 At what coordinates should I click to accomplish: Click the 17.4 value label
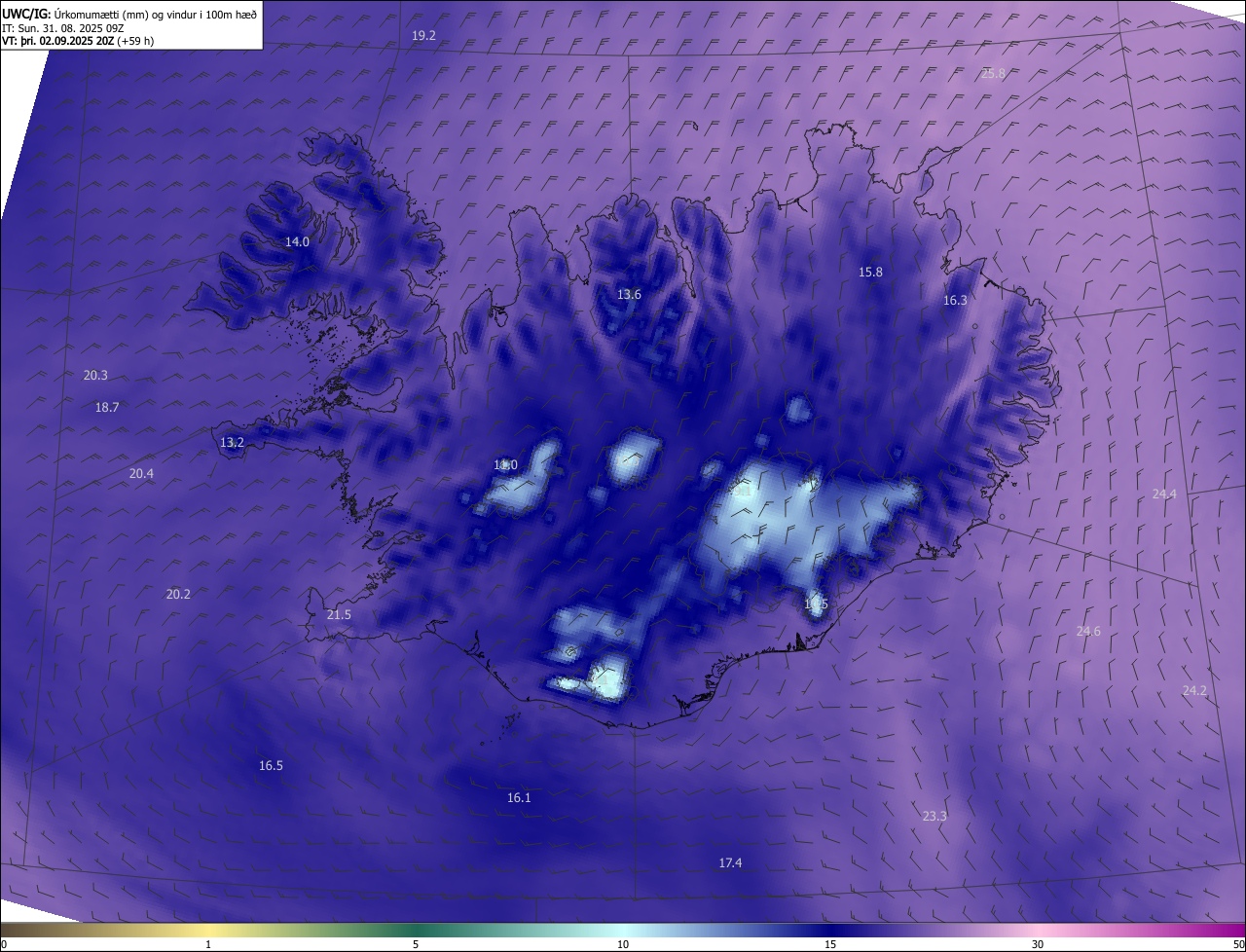pos(730,862)
